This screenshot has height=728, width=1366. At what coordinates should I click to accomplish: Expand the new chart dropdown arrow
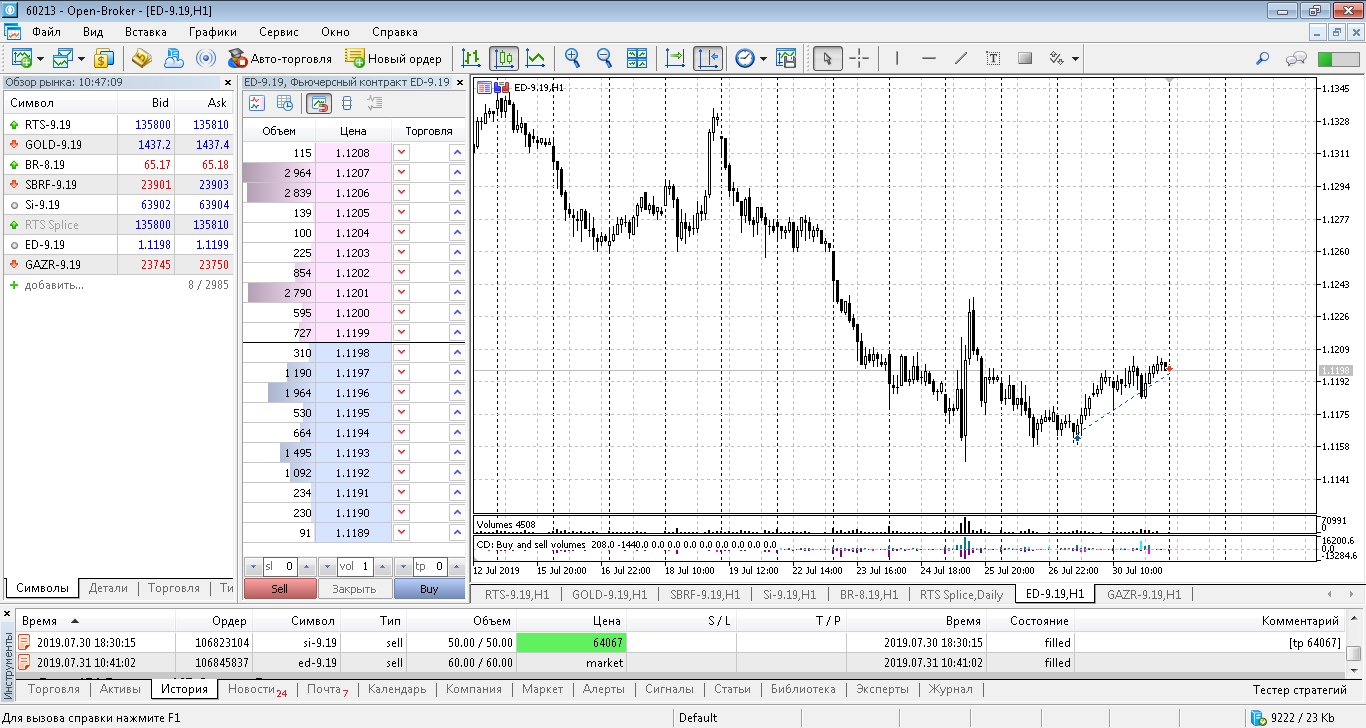pos(40,58)
